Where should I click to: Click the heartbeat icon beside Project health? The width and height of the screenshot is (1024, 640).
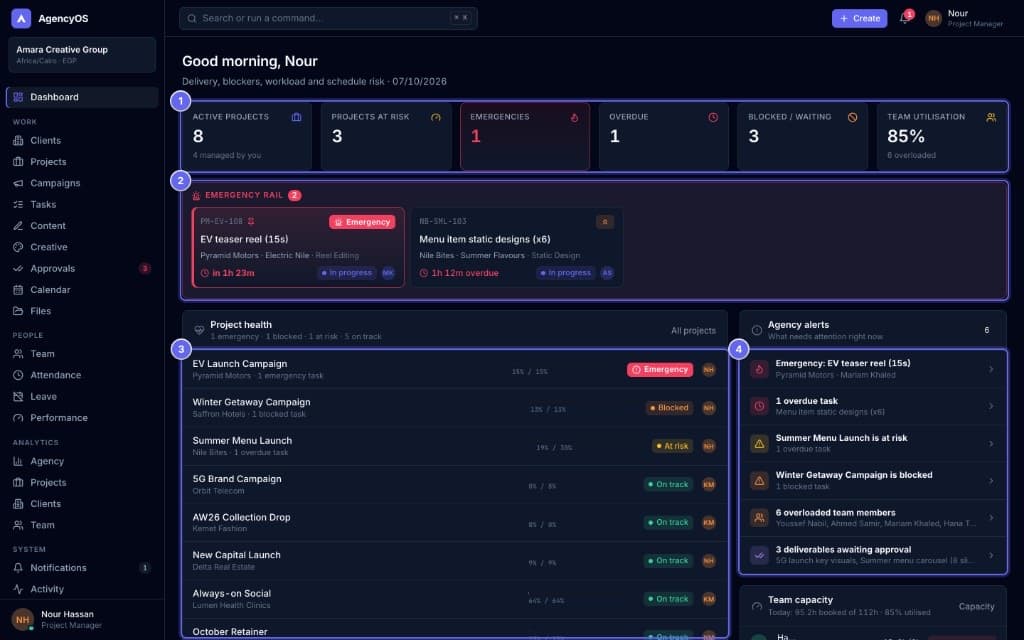199,330
